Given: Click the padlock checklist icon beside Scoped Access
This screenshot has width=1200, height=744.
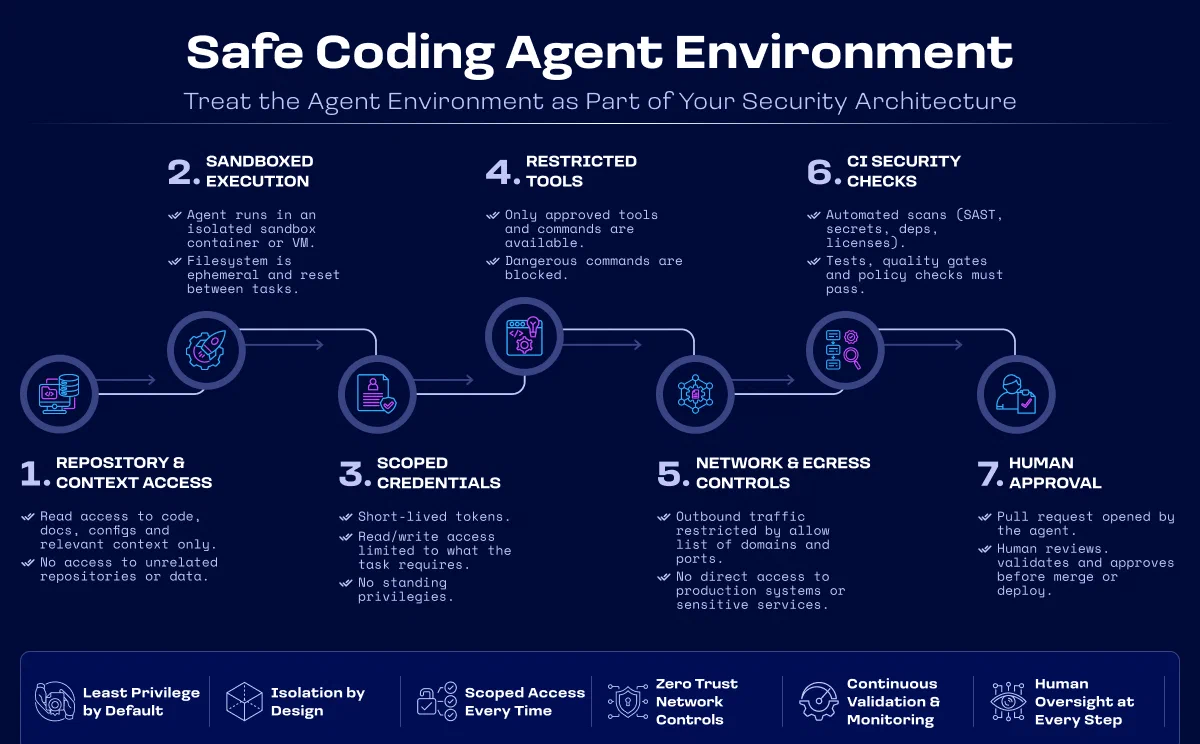Looking at the screenshot, I should (x=437, y=702).
